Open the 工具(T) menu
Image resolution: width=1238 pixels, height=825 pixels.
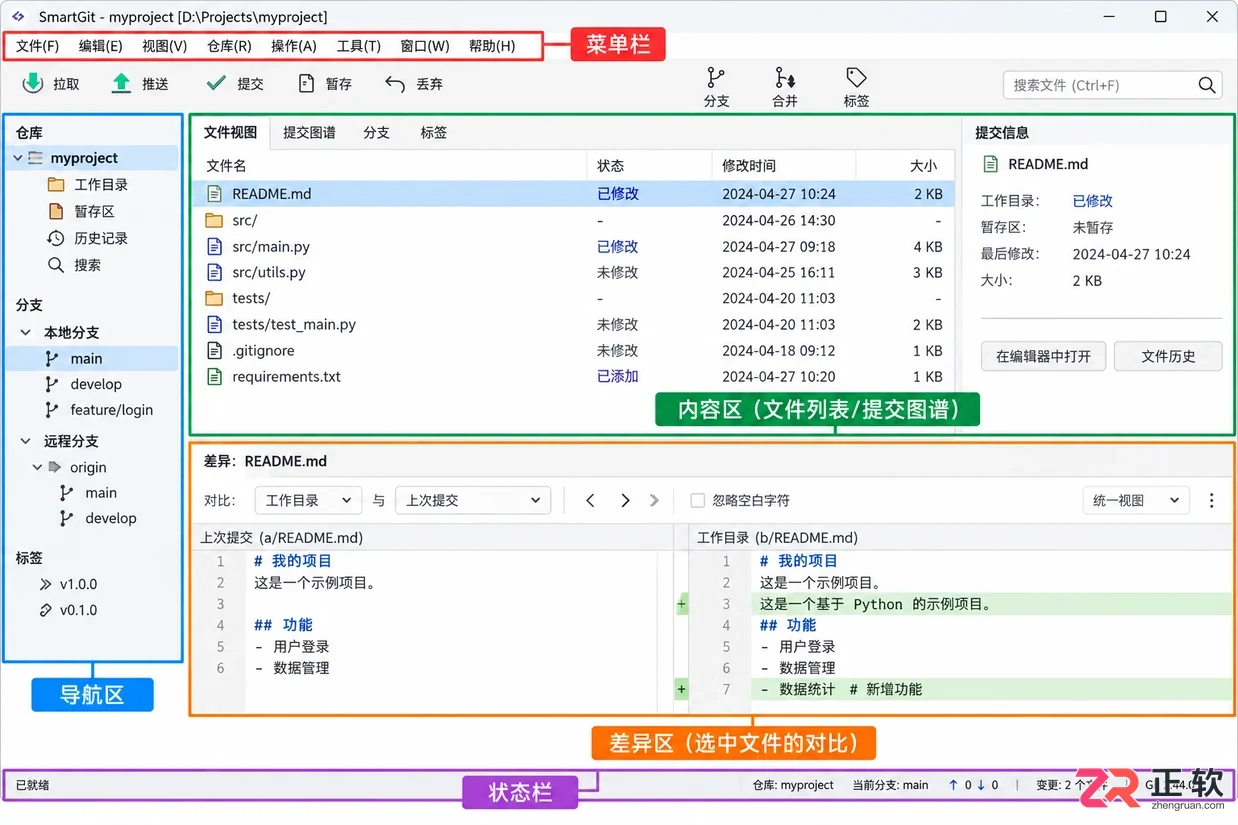tap(358, 46)
